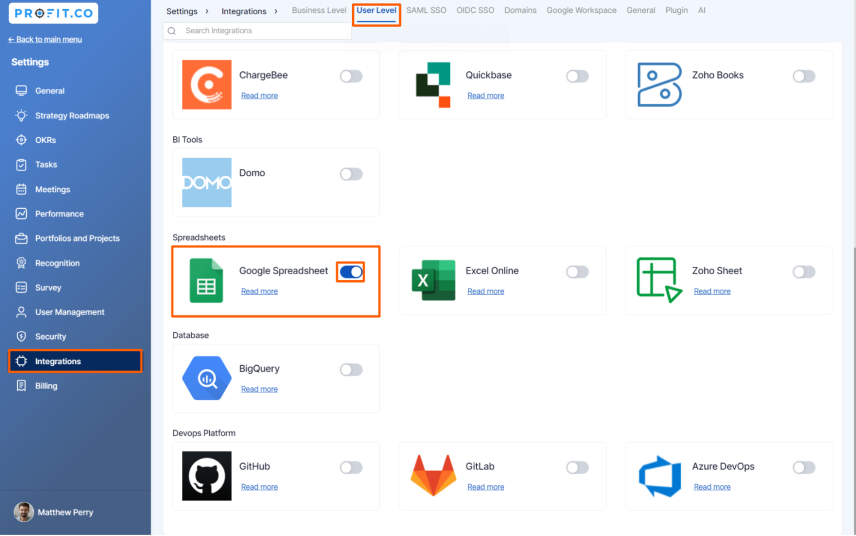Click the GitHub logo
The image size is (856, 536).
(x=206, y=476)
